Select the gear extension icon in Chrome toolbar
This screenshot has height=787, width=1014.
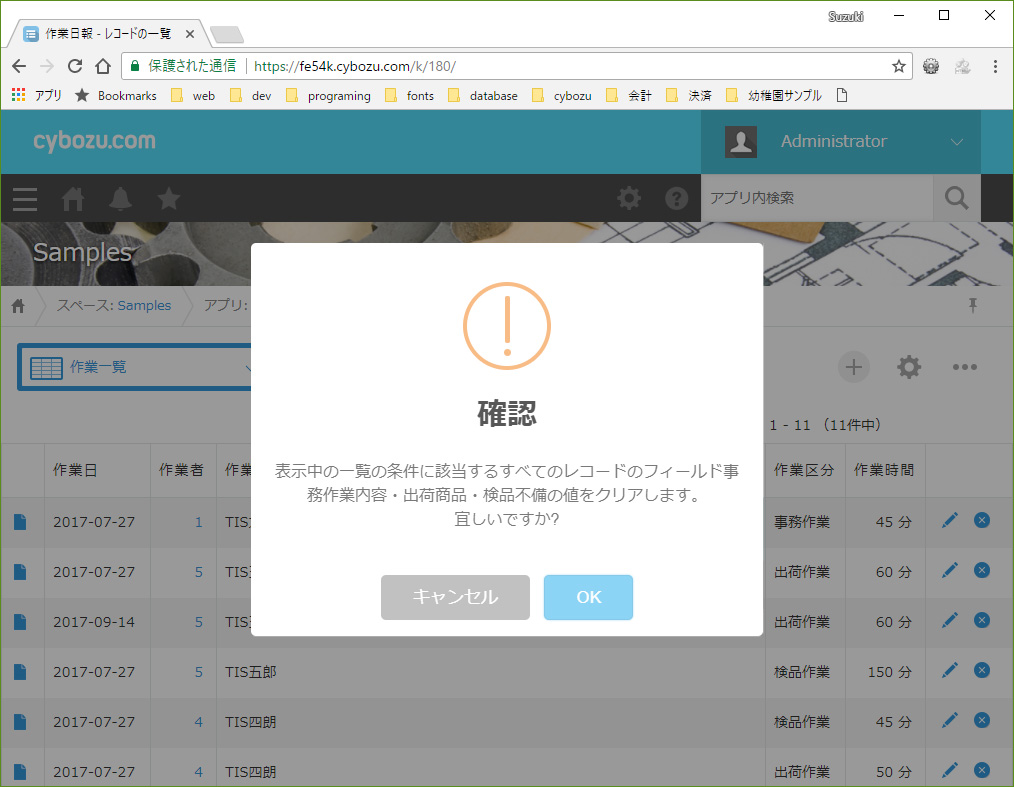(931, 66)
